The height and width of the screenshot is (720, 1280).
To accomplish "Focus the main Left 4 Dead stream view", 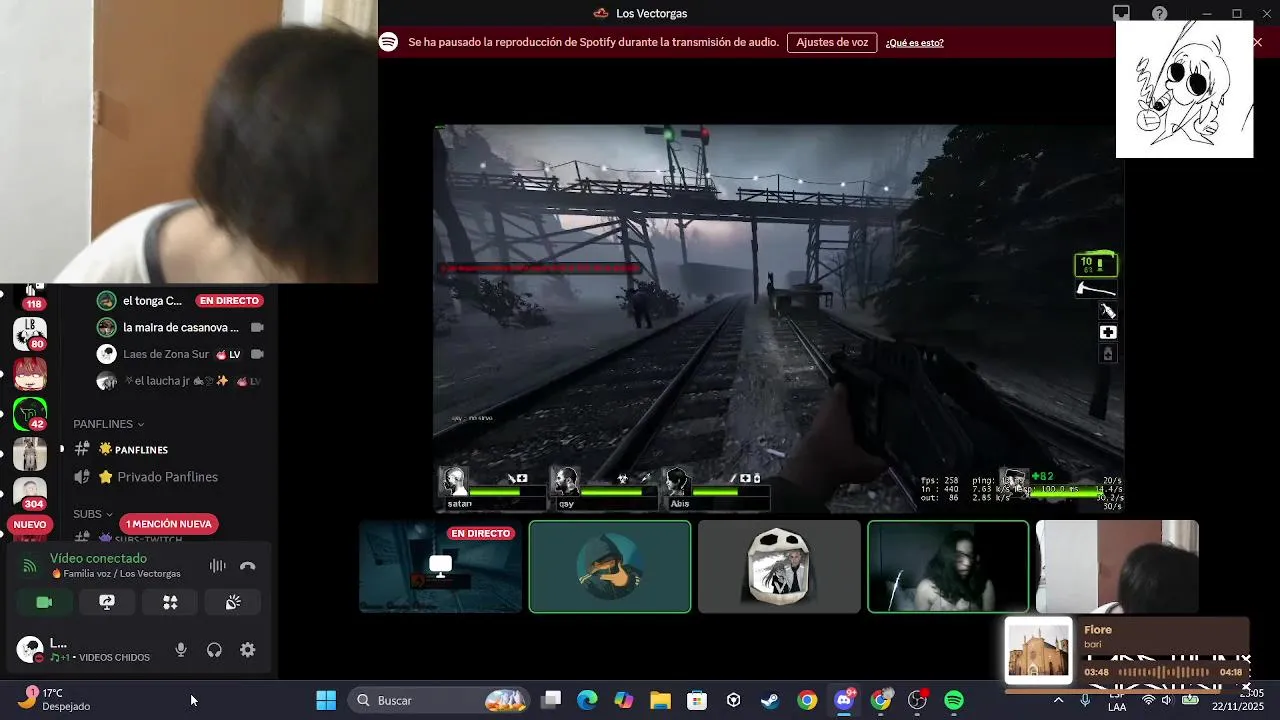I will (x=779, y=318).
